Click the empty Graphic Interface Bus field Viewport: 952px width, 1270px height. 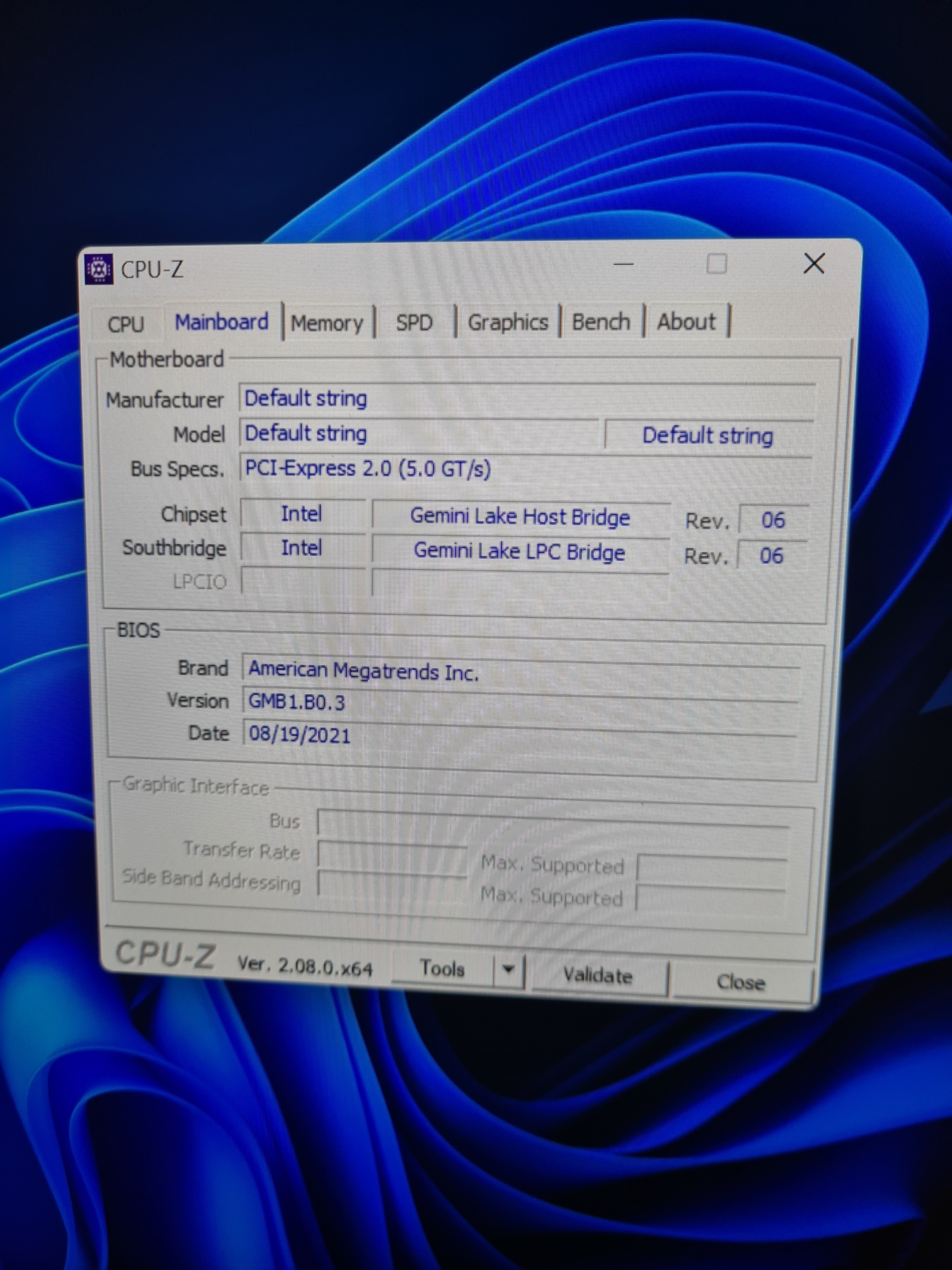point(553,823)
